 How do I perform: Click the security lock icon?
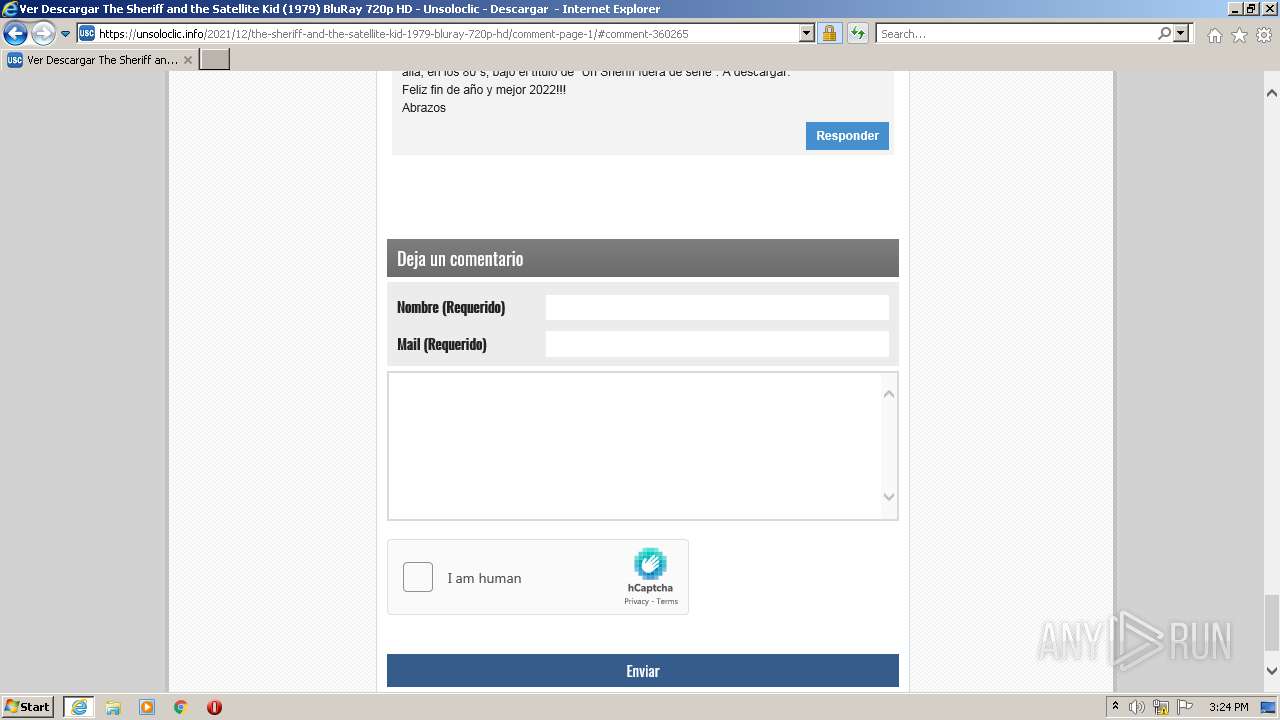pyautogui.click(x=829, y=34)
